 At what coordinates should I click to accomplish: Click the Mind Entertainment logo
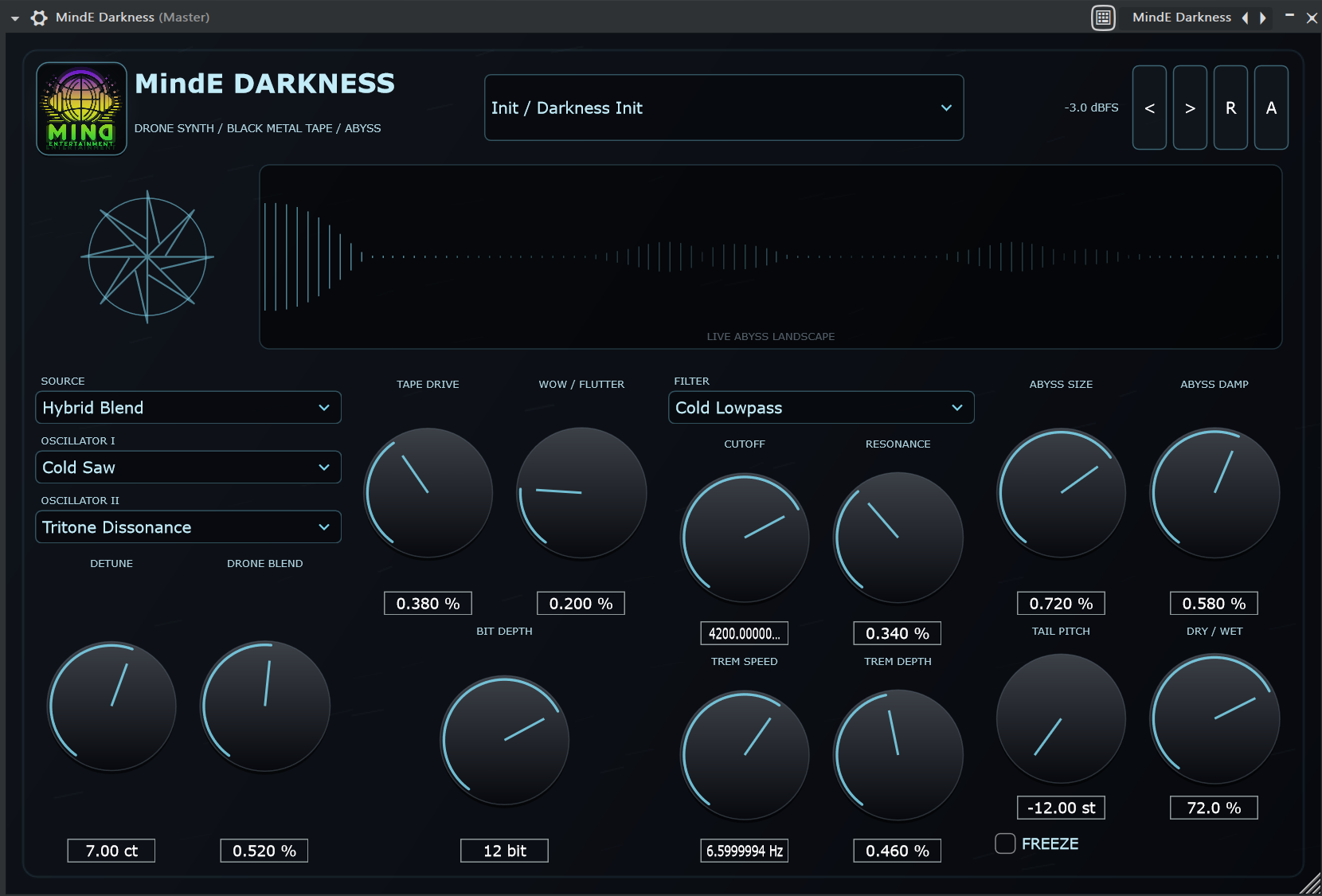tap(81, 108)
